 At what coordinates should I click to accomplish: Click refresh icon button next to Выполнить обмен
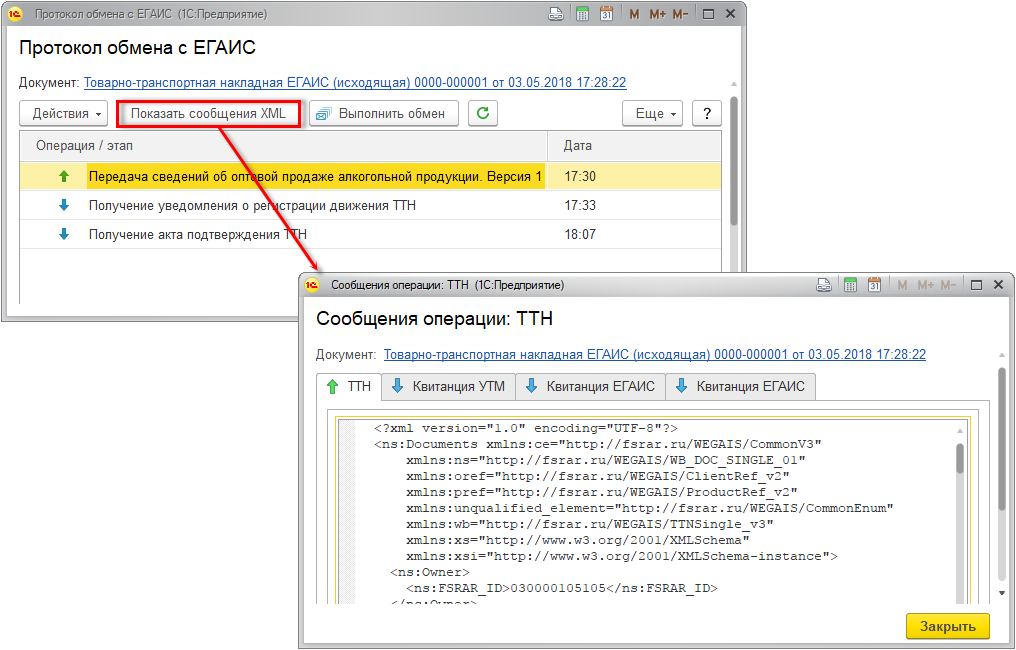[x=483, y=113]
